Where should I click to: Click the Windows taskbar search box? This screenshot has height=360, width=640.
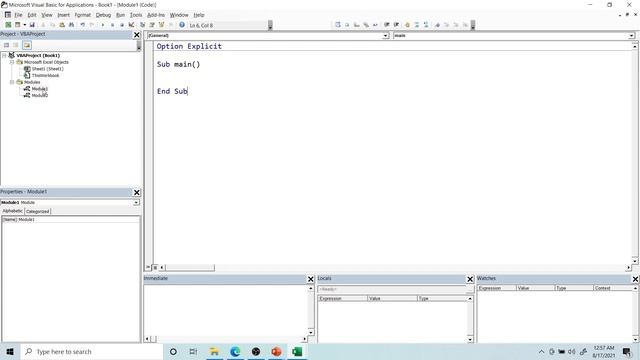click(x=92, y=351)
